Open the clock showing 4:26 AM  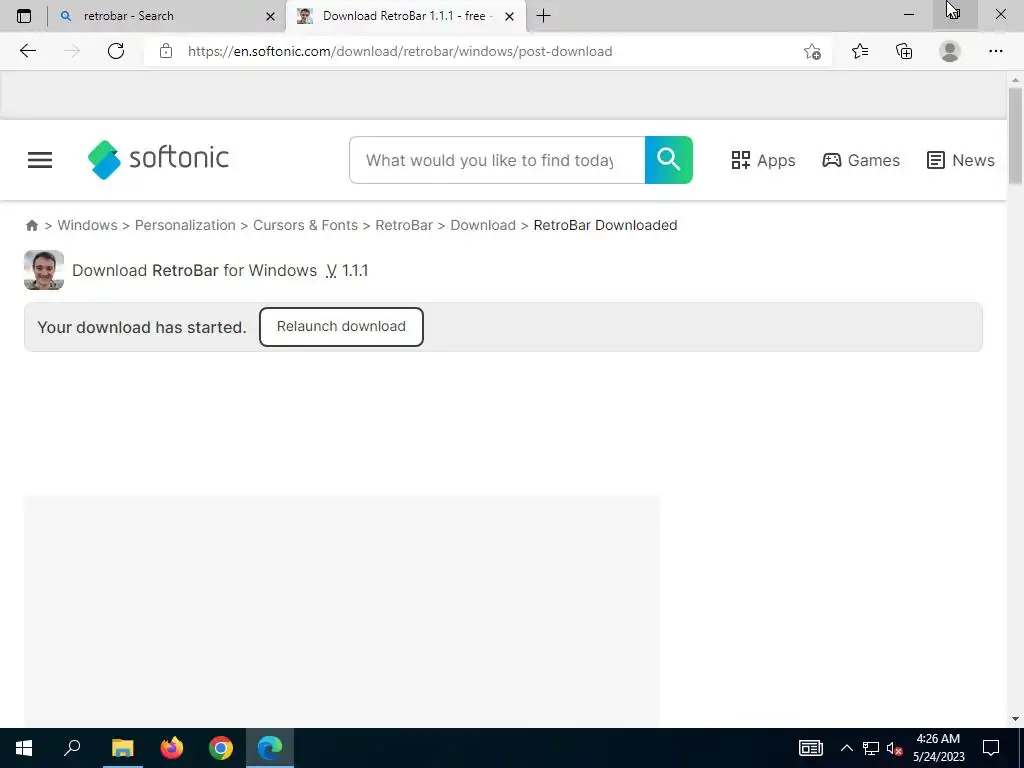(x=938, y=748)
